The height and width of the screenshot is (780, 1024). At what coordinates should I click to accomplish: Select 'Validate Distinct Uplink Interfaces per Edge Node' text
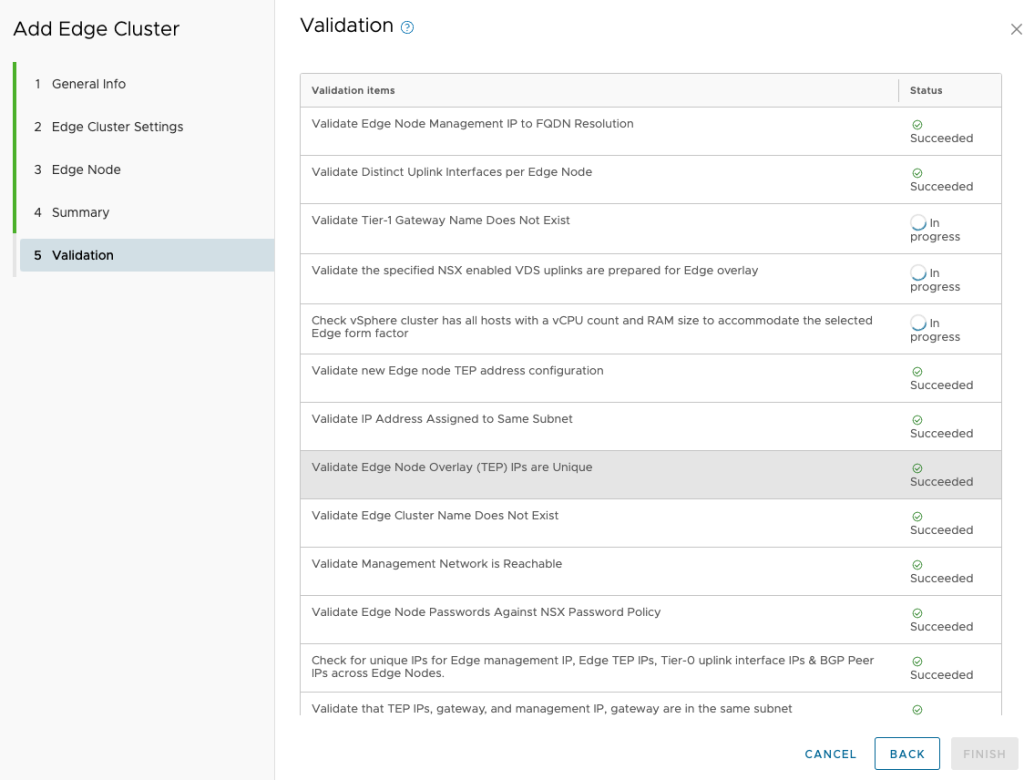[x=452, y=172]
